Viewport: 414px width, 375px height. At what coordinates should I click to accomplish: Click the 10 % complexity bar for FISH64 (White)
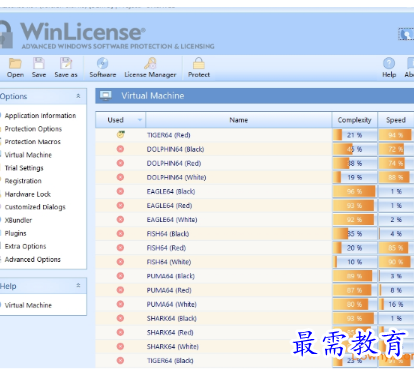(x=354, y=262)
